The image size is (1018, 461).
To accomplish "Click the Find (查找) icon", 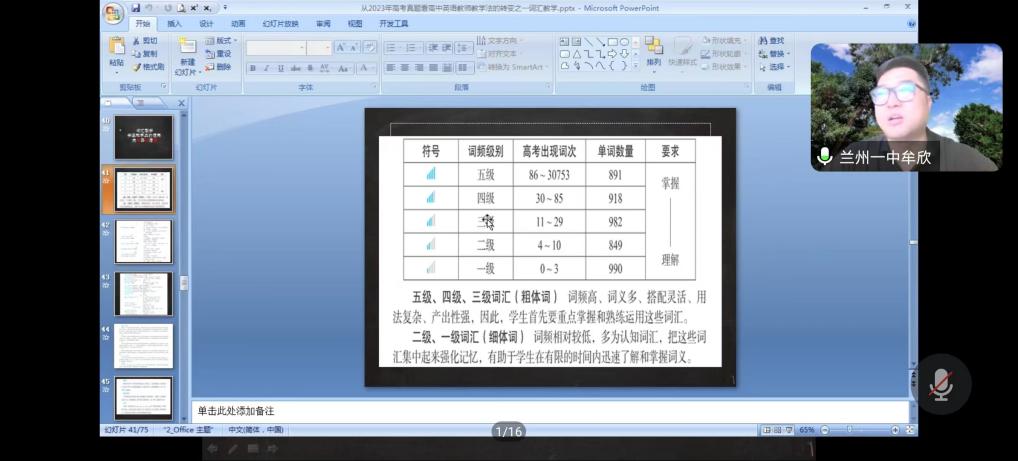I will coord(772,41).
